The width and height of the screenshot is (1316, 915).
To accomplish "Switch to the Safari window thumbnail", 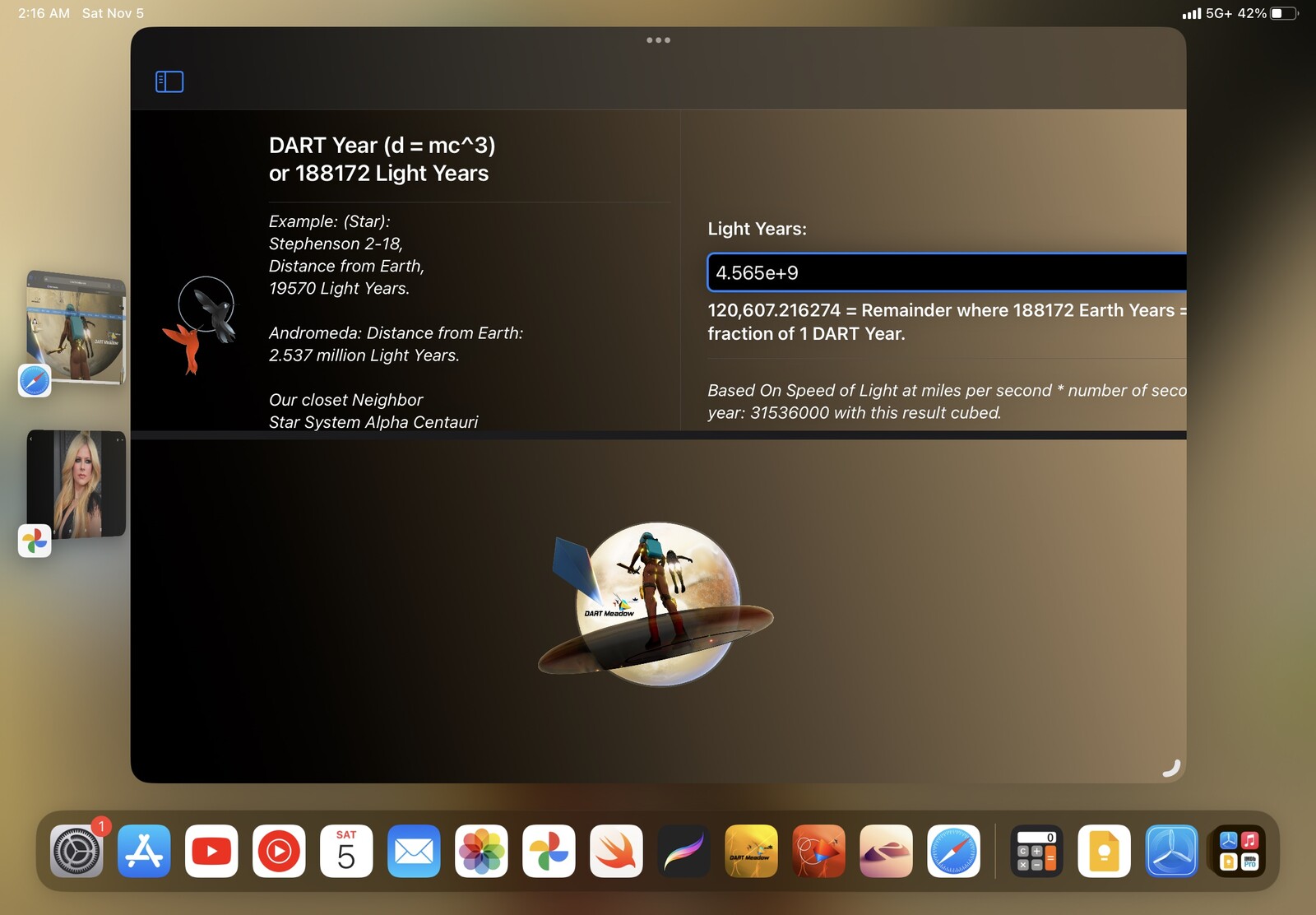I will point(76,327).
